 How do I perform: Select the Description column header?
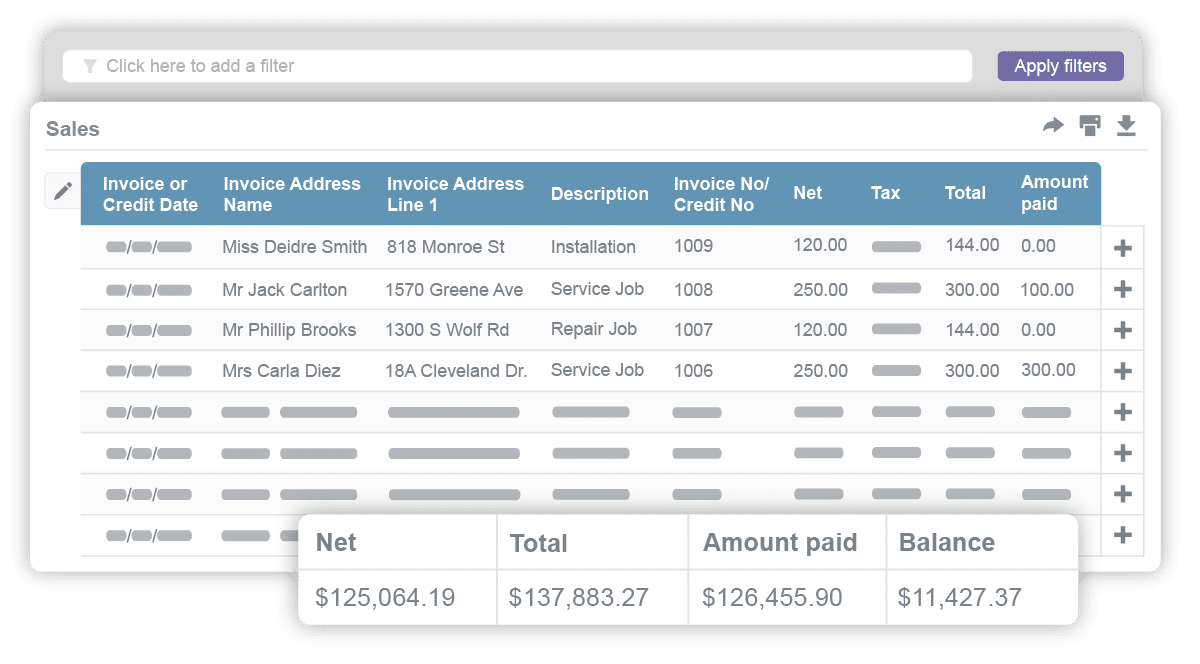point(599,194)
